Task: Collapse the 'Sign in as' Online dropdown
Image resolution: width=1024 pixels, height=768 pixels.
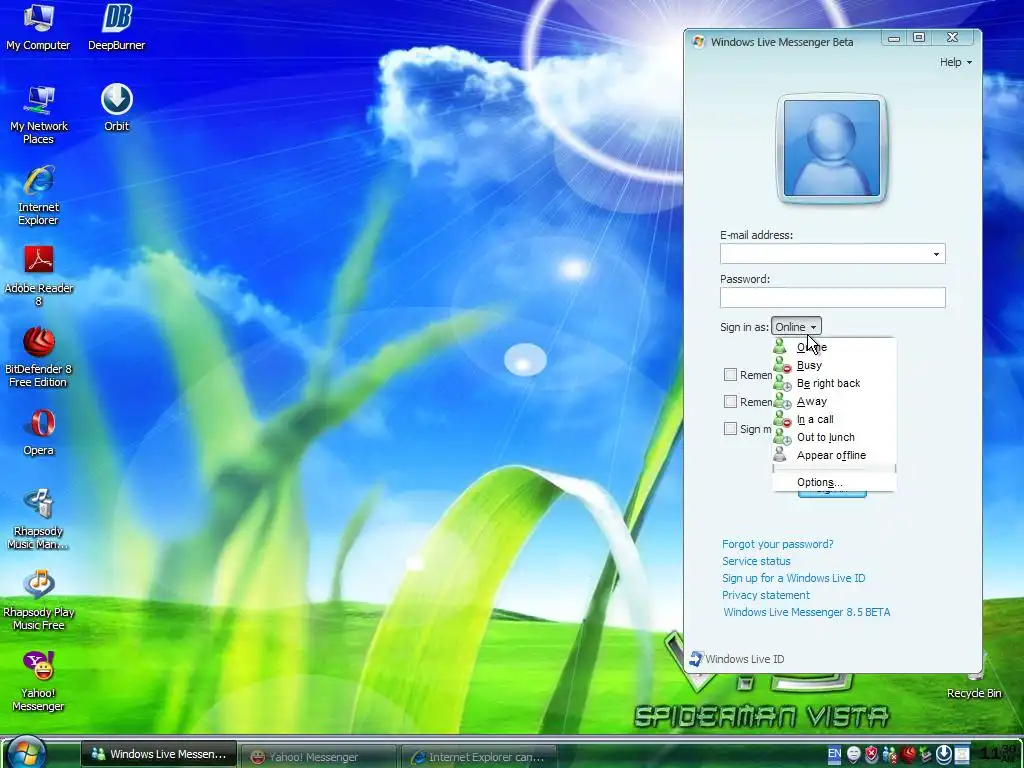Action: pos(796,327)
